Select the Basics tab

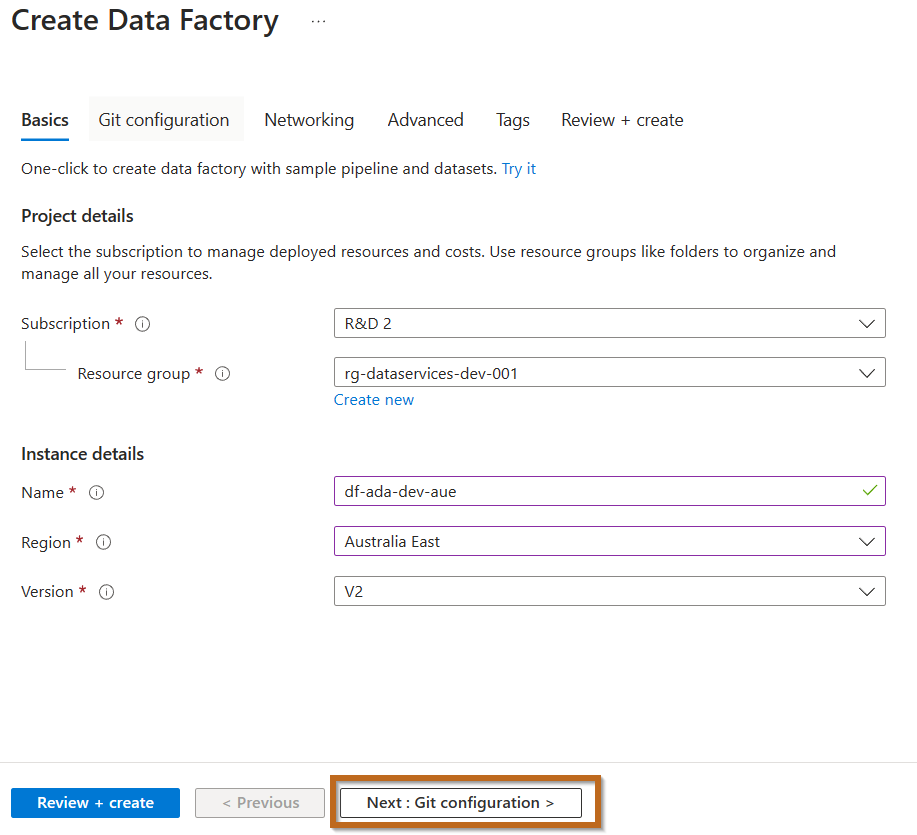pos(45,120)
